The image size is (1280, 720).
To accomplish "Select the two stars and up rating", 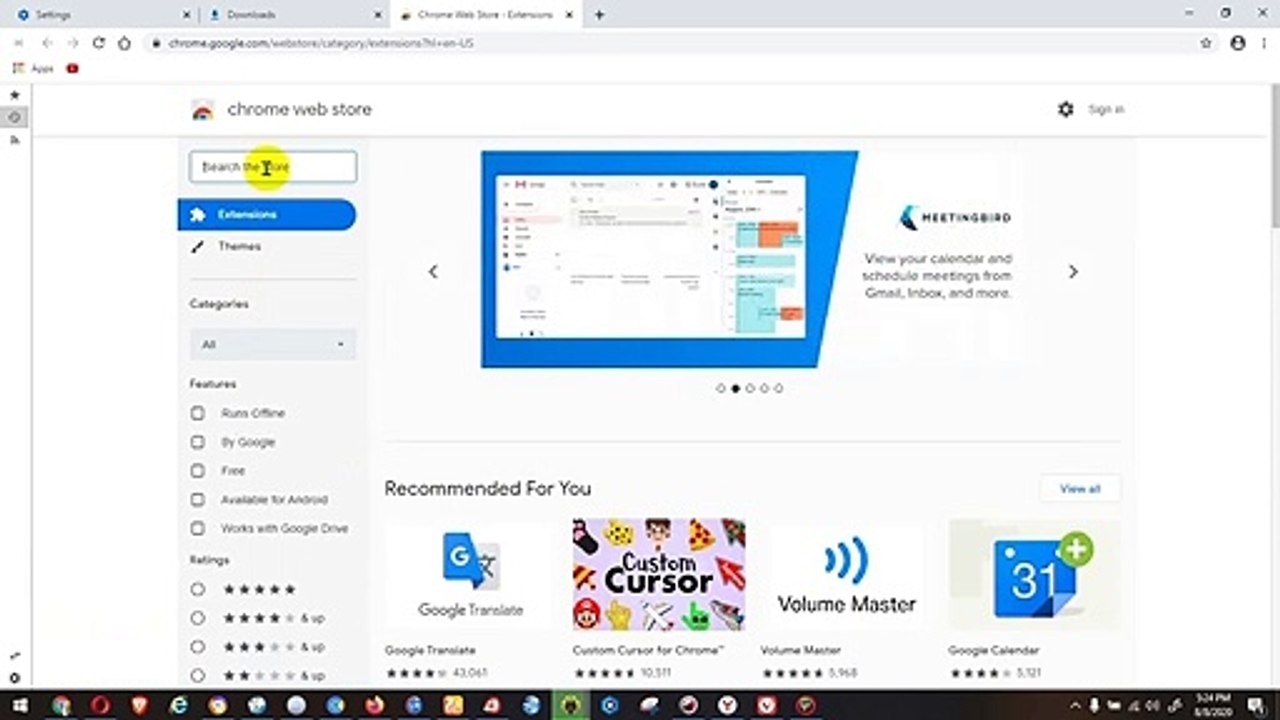I will 198,675.
